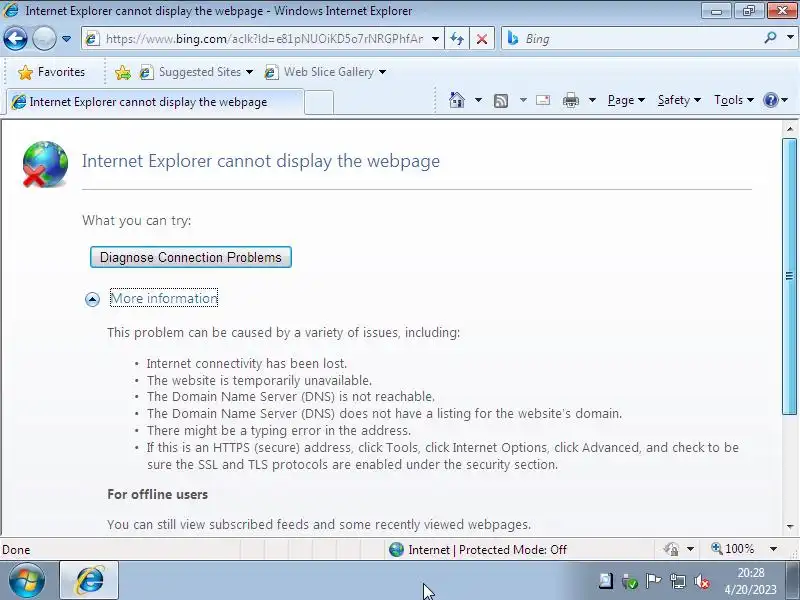Click the scrollbar up arrow

coord(790,129)
